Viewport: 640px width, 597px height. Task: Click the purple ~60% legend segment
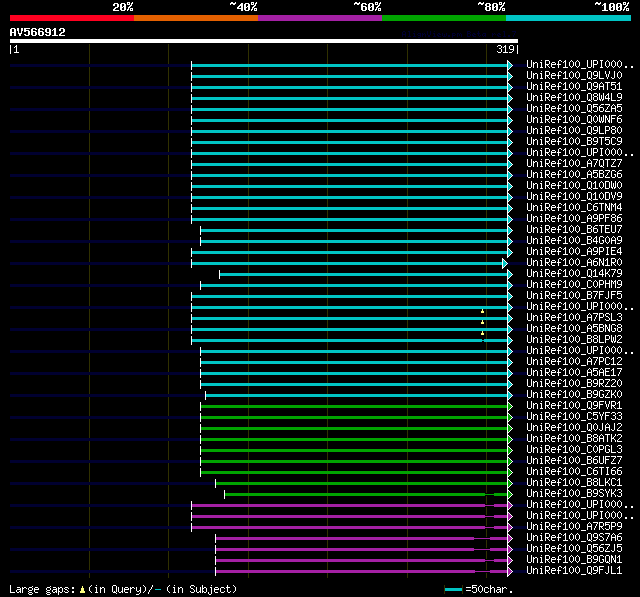319,17
